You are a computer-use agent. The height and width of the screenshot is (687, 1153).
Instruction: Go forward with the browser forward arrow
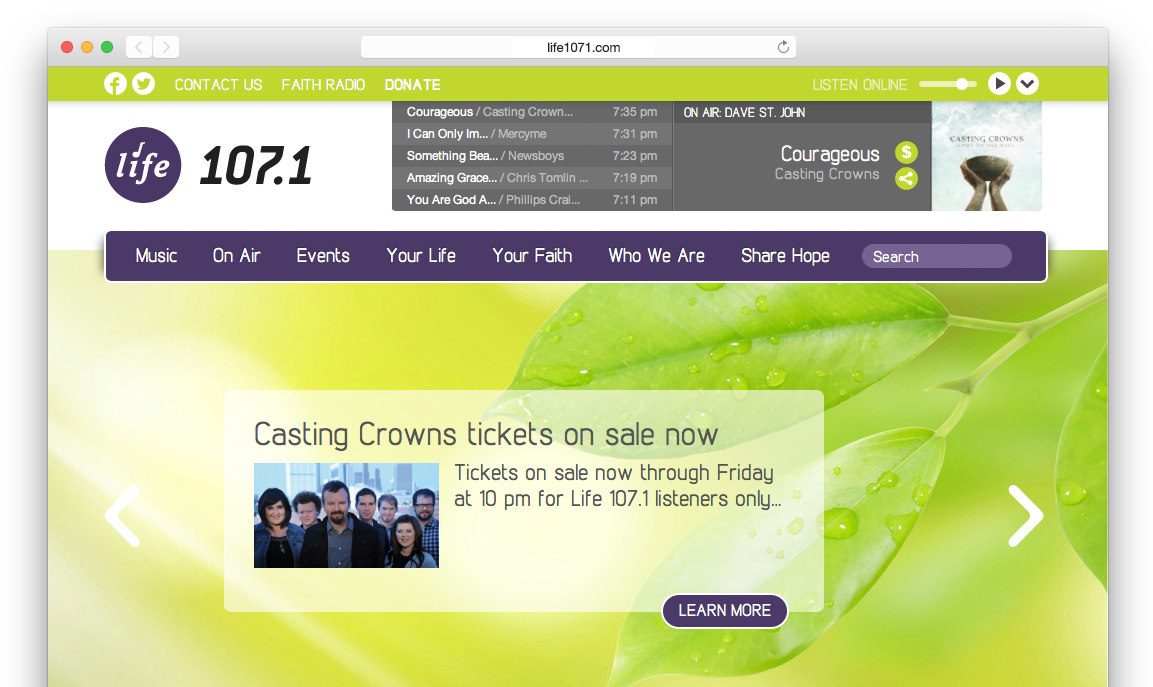(166, 47)
